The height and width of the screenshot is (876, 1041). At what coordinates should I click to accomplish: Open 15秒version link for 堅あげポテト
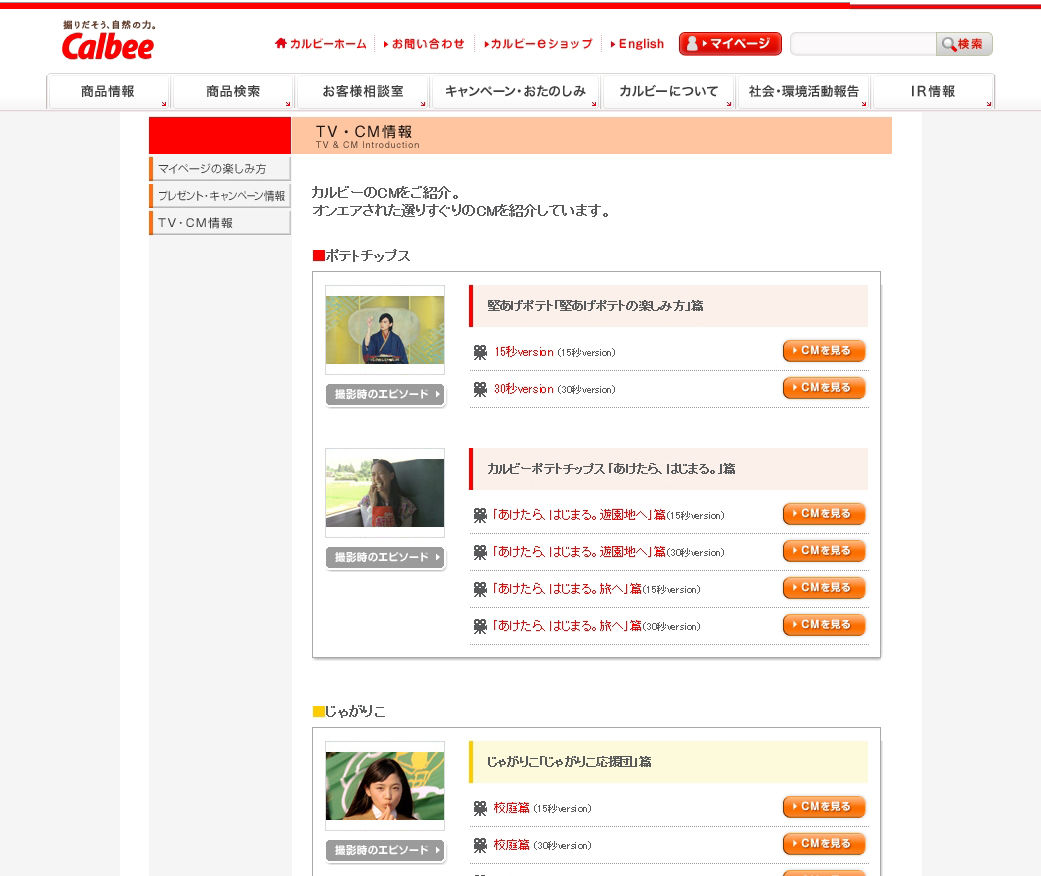523,352
